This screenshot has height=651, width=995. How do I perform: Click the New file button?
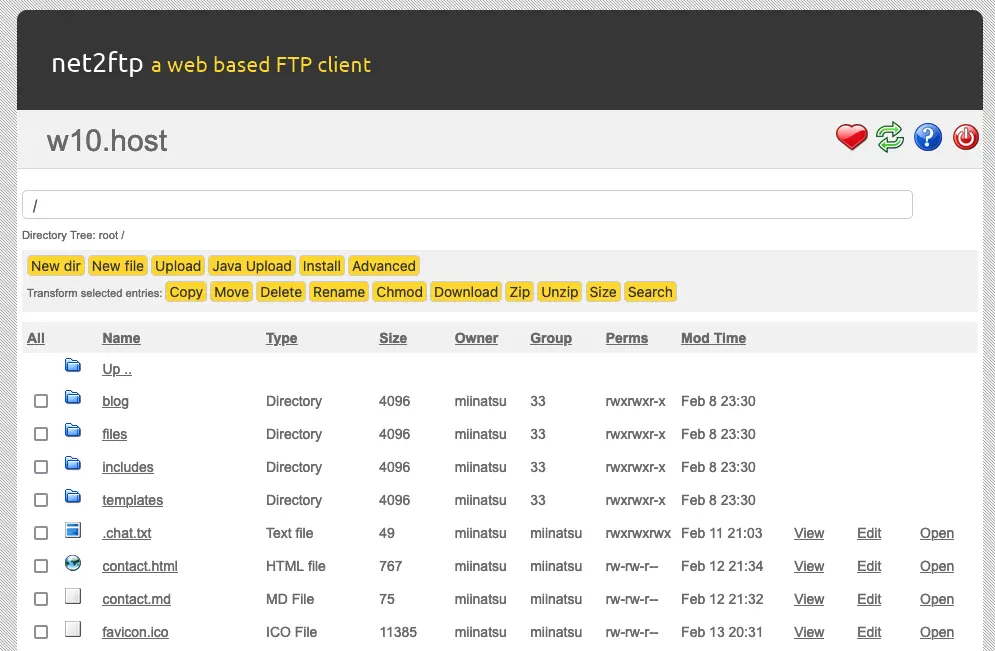click(117, 266)
